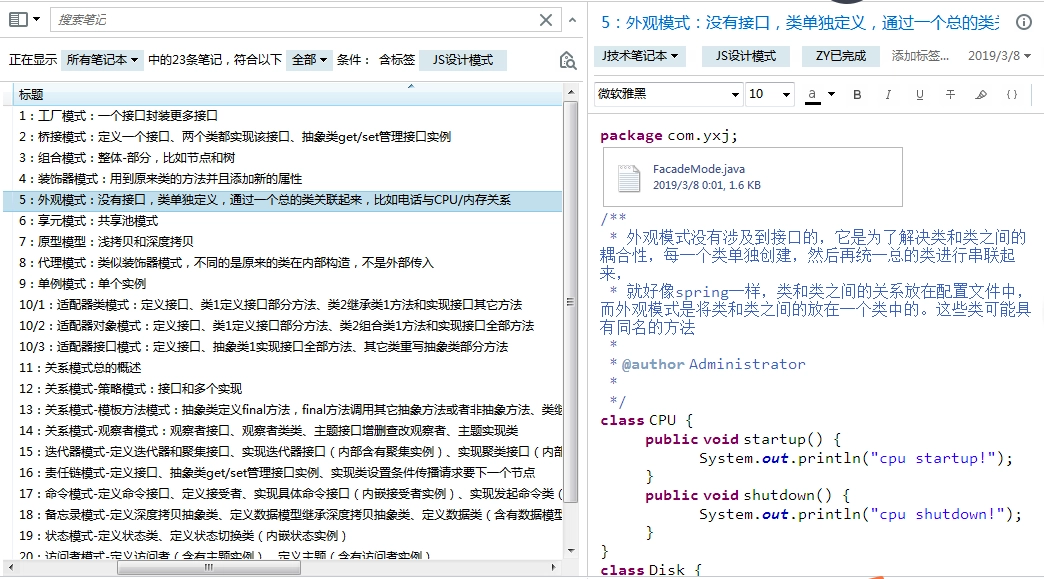This screenshot has width=1044, height=579.
Task: Select the bold formatting icon
Action: tap(857, 94)
